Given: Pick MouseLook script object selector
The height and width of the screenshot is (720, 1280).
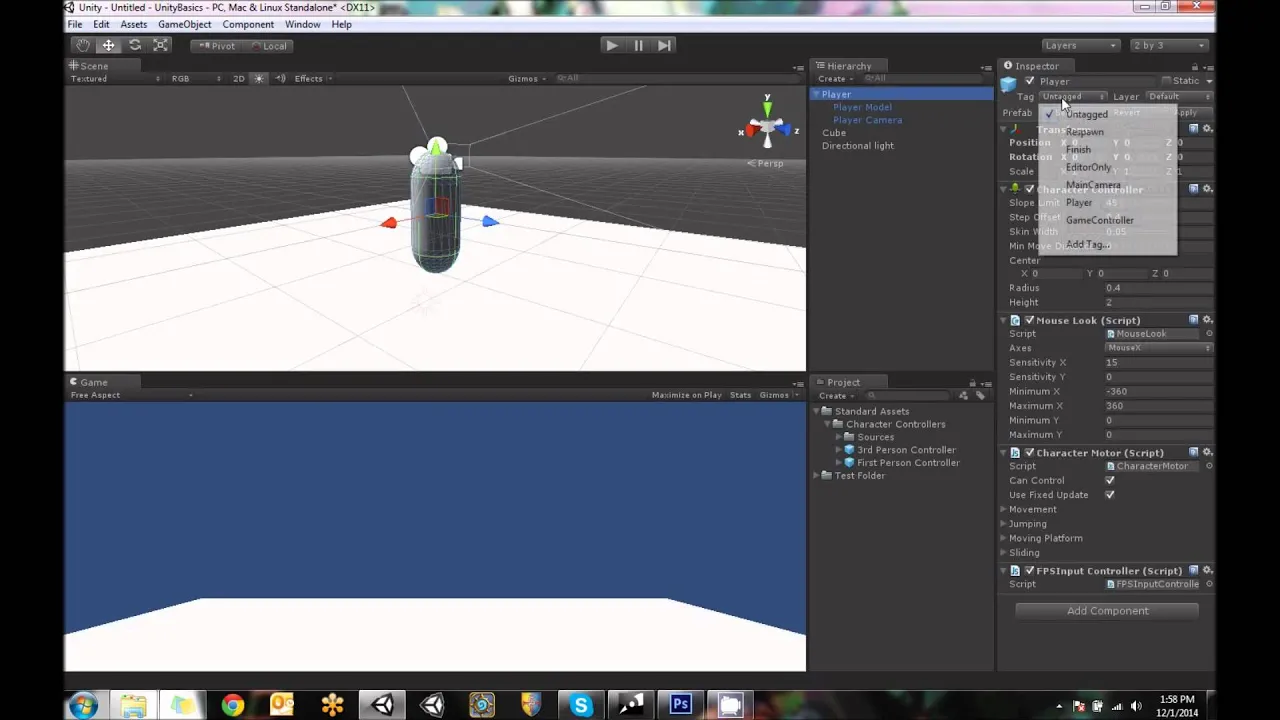Looking at the screenshot, I should click(1209, 334).
